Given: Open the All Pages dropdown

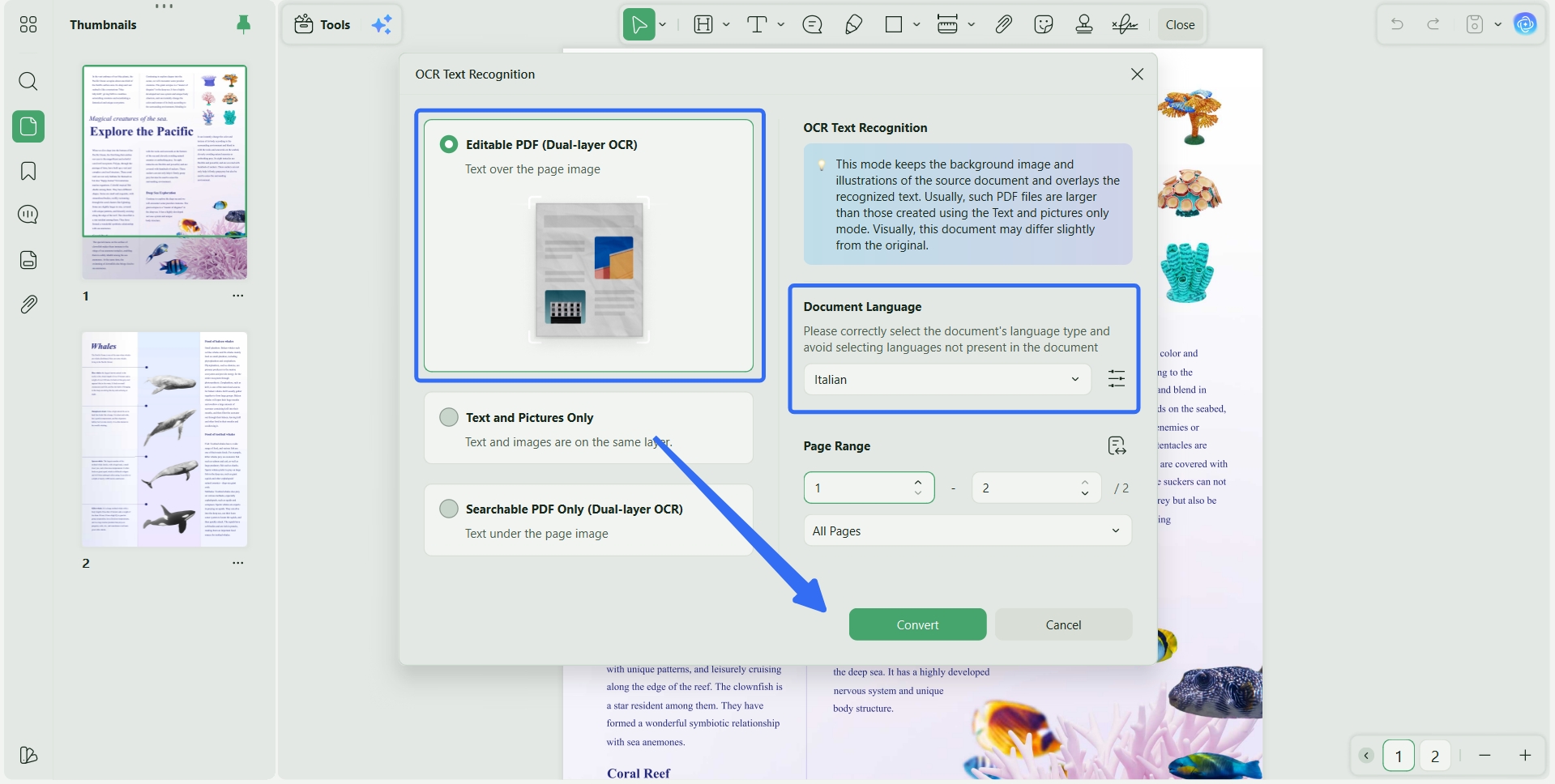Looking at the screenshot, I should tap(968, 530).
